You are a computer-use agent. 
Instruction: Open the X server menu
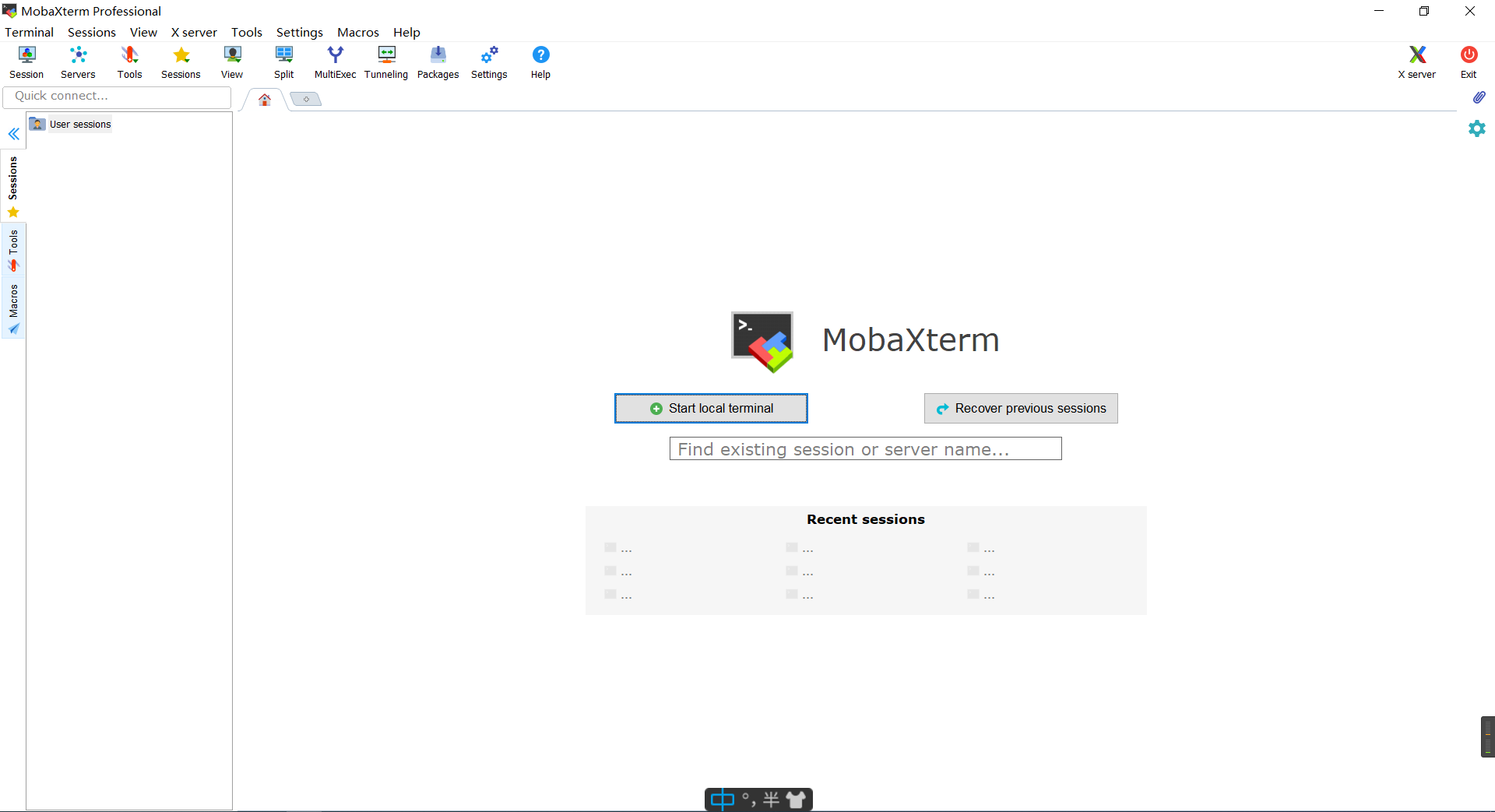click(x=193, y=32)
